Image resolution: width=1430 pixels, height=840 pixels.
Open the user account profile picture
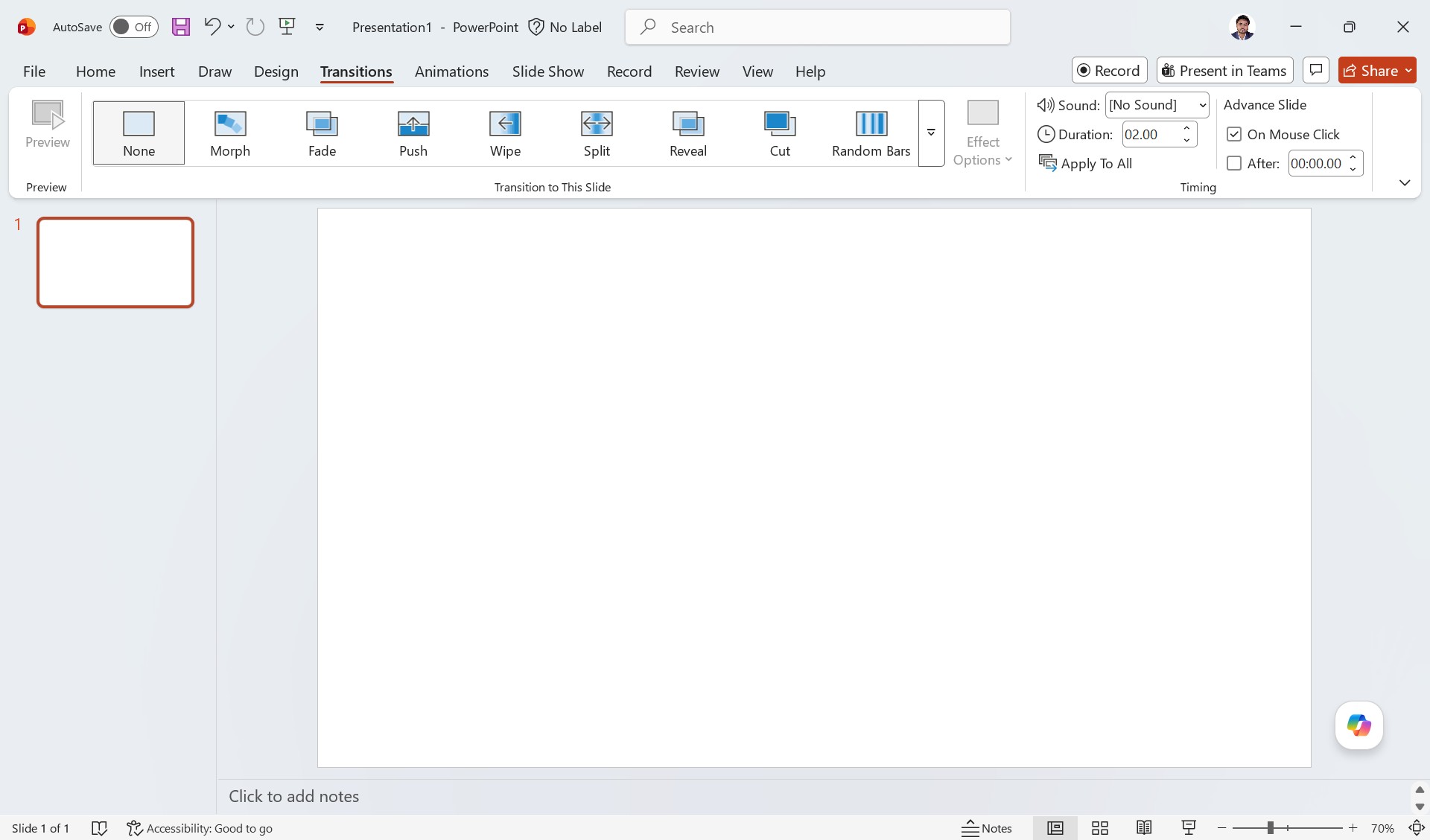click(1242, 27)
